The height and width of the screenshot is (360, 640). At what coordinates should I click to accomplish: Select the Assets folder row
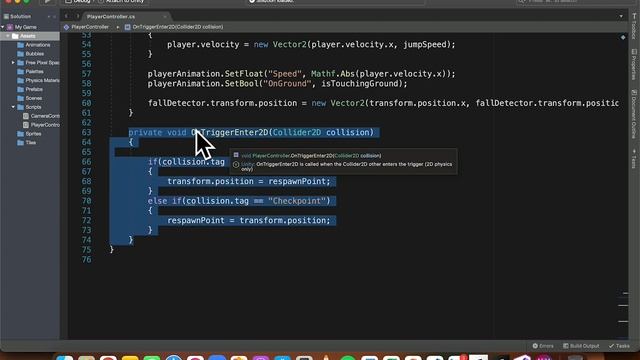pos(30,36)
